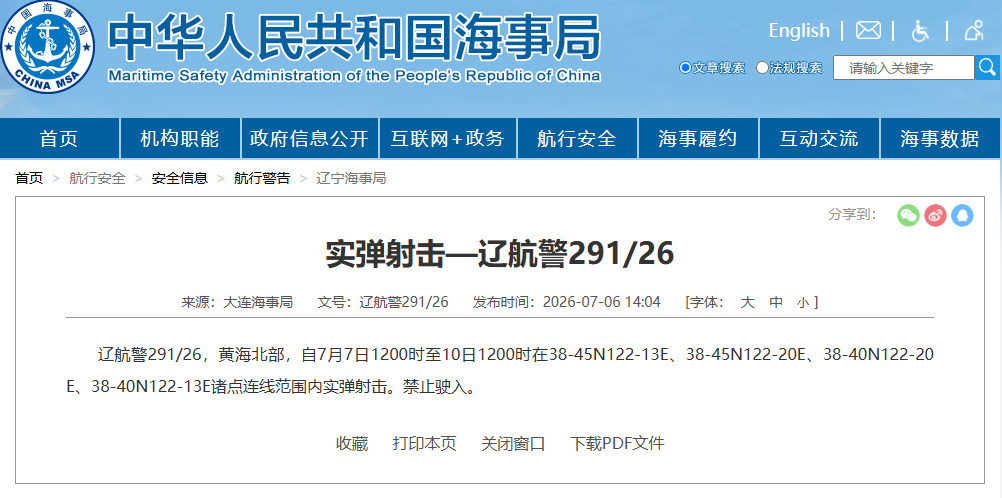1002x498 pixels.
Task: Click 辽宁海事局 in the breadcrumb
Action: coord(351,178)
